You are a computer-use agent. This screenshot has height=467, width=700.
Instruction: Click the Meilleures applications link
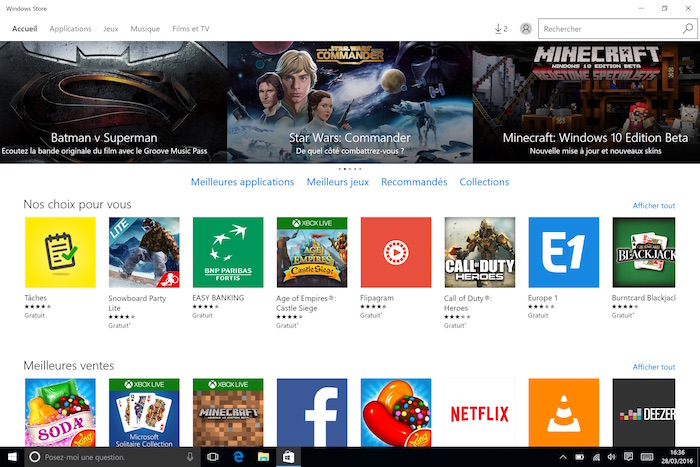pyautogui.click(x=242, y=182)
